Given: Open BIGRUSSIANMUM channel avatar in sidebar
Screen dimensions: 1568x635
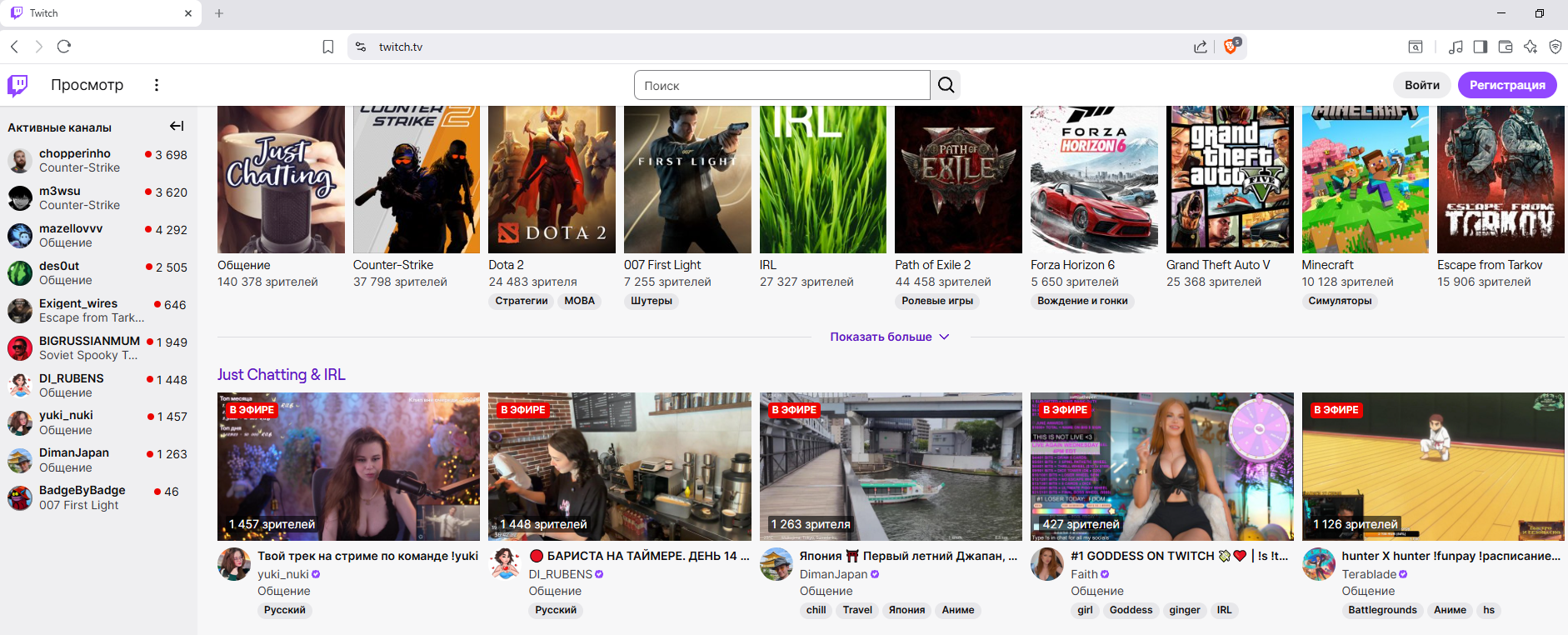Looking at the screenshot, I should pyautogui.click(x=20, y=347).
